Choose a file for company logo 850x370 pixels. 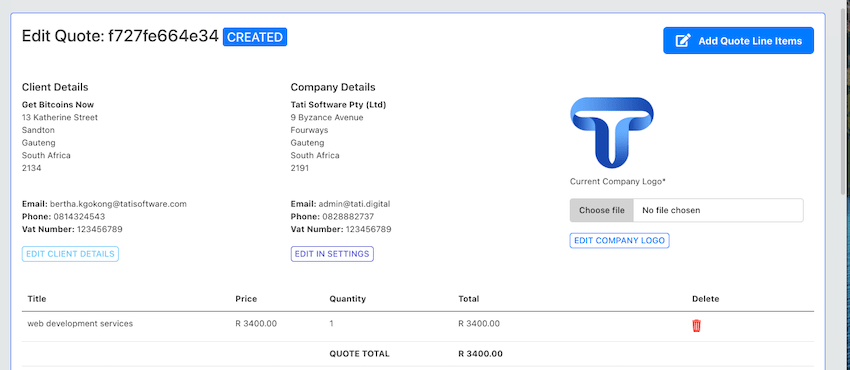tap(602, 210)
